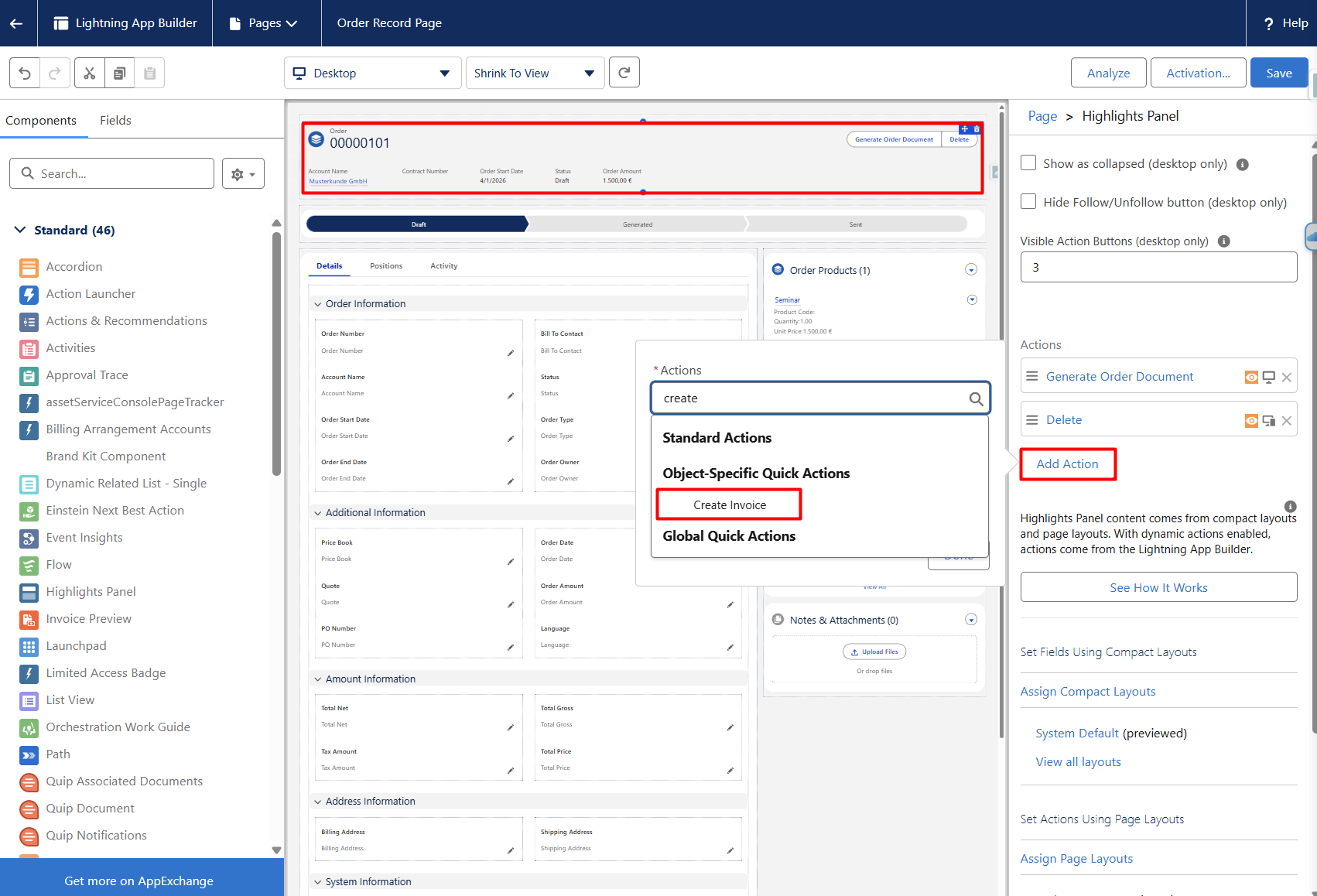1317x896 pixels.
Task: Click See How It Works
Action: (1158, 587)
